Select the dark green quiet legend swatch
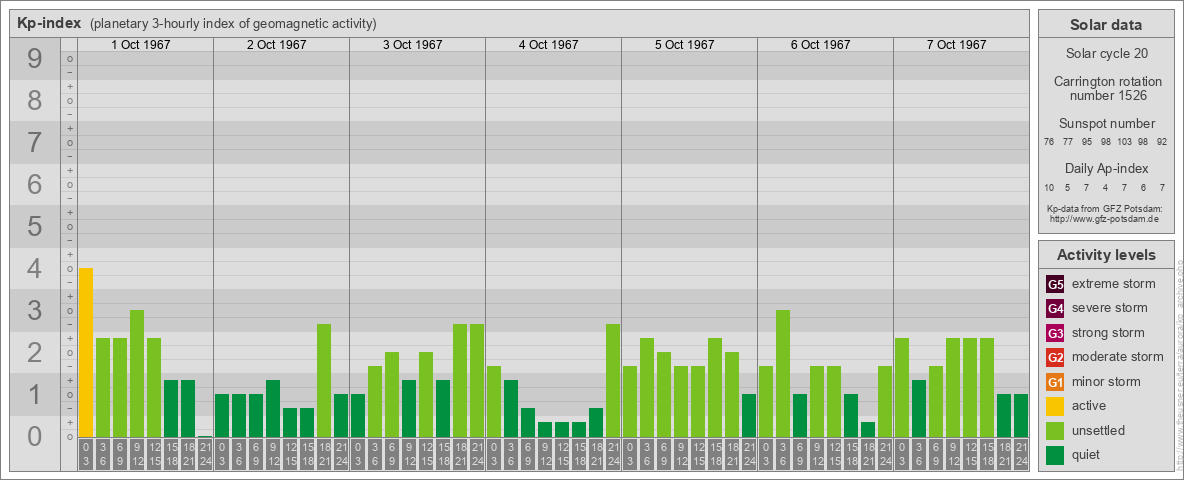 pyautogui.click(x=1055, y=455)
